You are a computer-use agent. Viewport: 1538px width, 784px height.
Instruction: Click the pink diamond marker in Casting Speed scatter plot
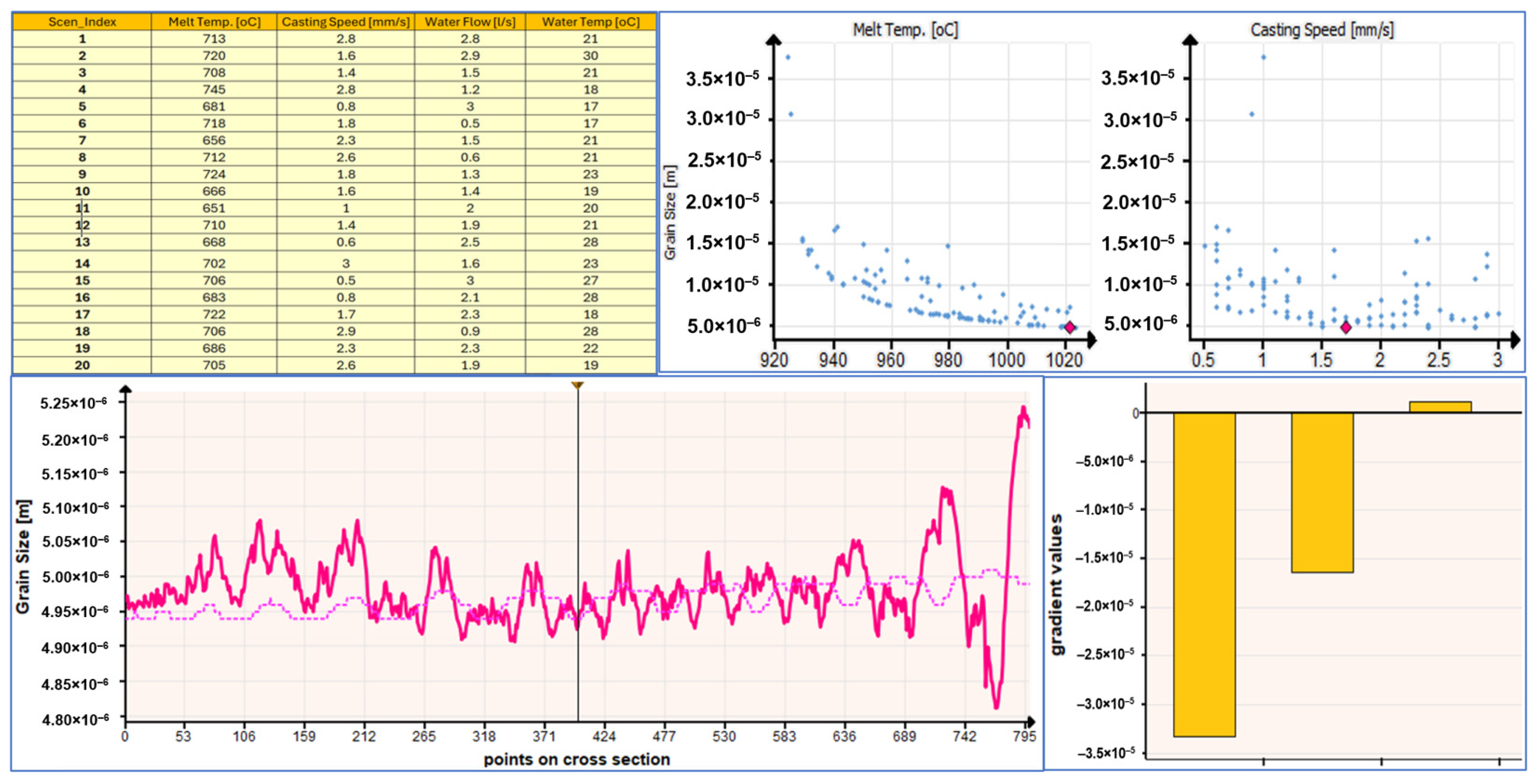(1346, 327)
